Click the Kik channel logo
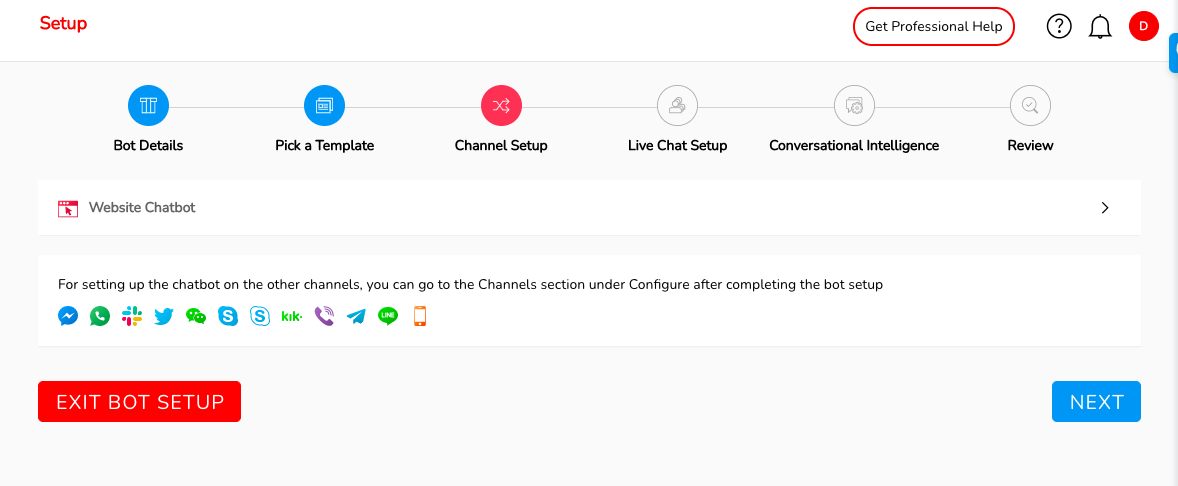1178x486 pixels. [292, 316]
